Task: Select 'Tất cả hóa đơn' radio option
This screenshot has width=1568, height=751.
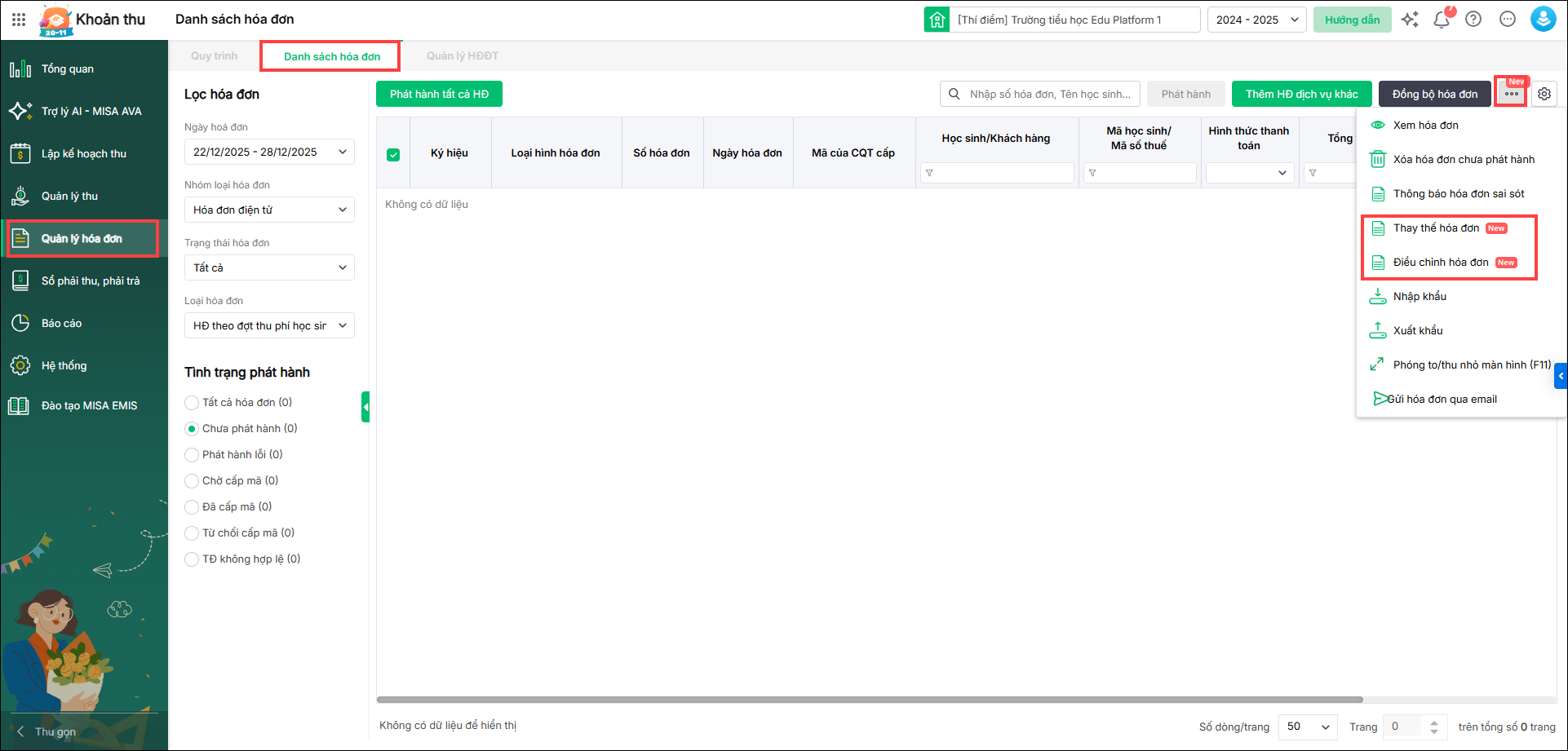Action: pyautogui.click(x=192, y=403)
